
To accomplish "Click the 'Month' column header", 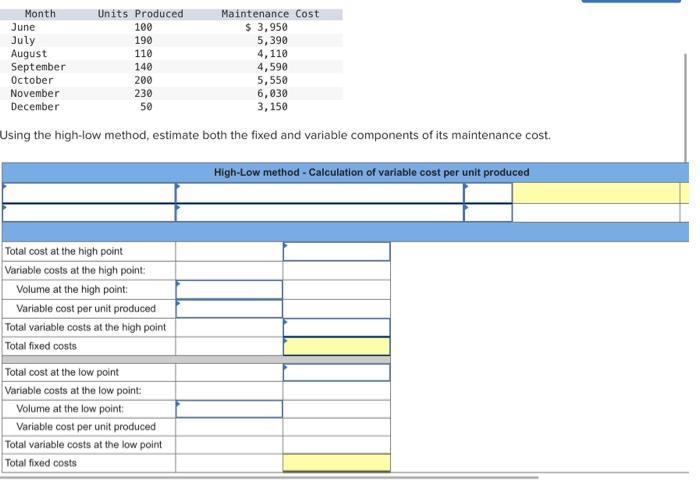I will pyautogui.click(x=40, y=14).
